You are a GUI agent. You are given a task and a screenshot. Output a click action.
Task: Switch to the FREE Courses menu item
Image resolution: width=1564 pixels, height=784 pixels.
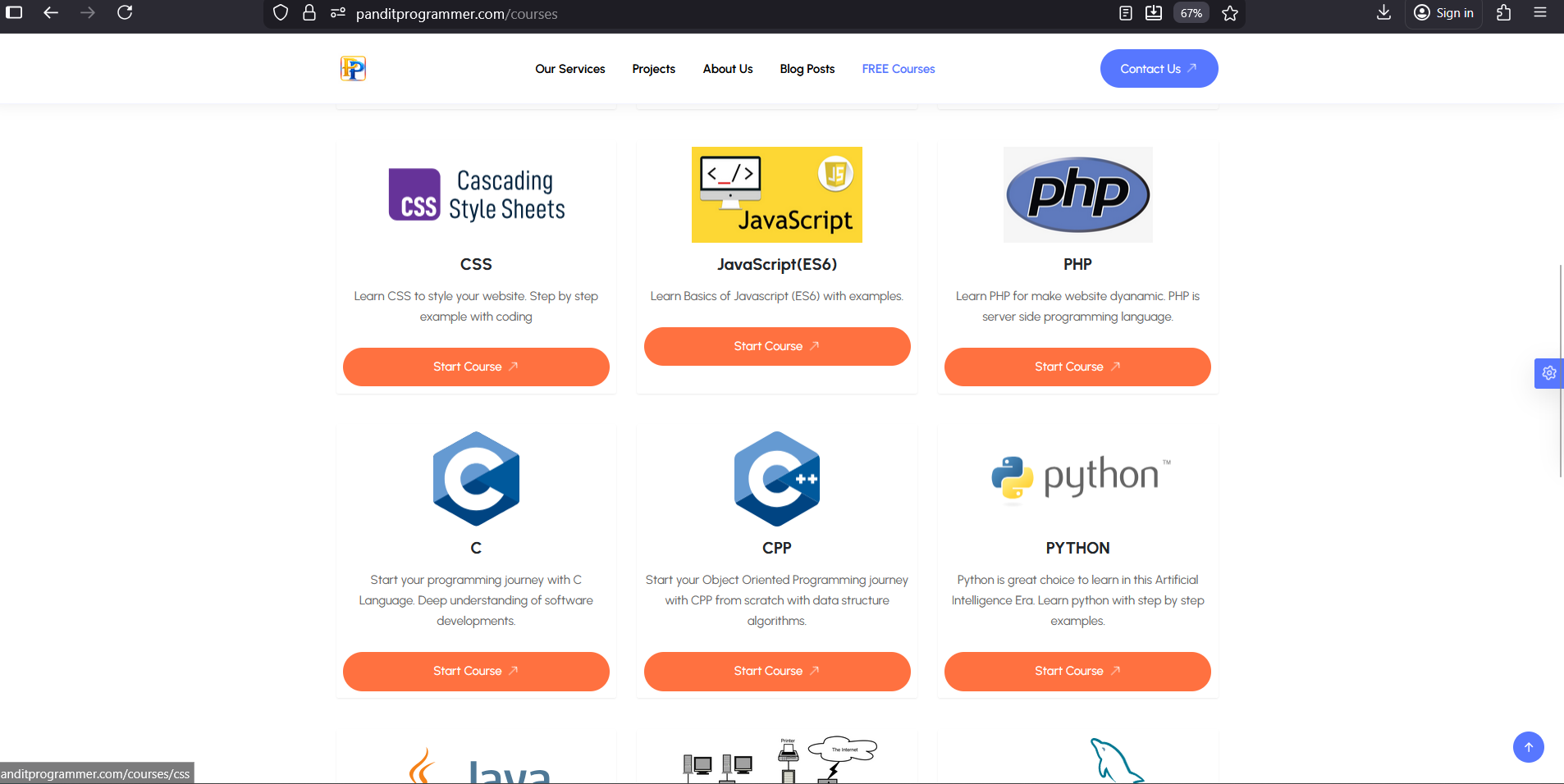898,69
